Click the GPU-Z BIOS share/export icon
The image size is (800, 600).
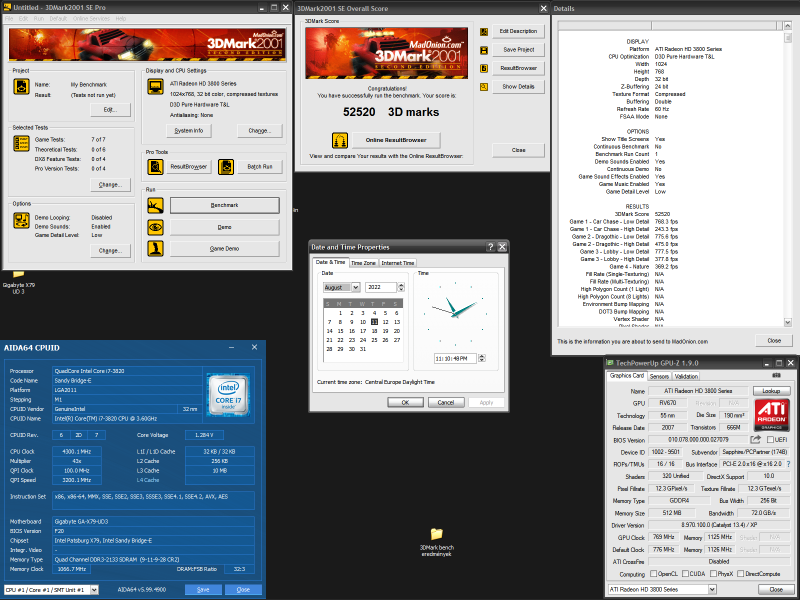pyautogui.click(x=755, y=440)
